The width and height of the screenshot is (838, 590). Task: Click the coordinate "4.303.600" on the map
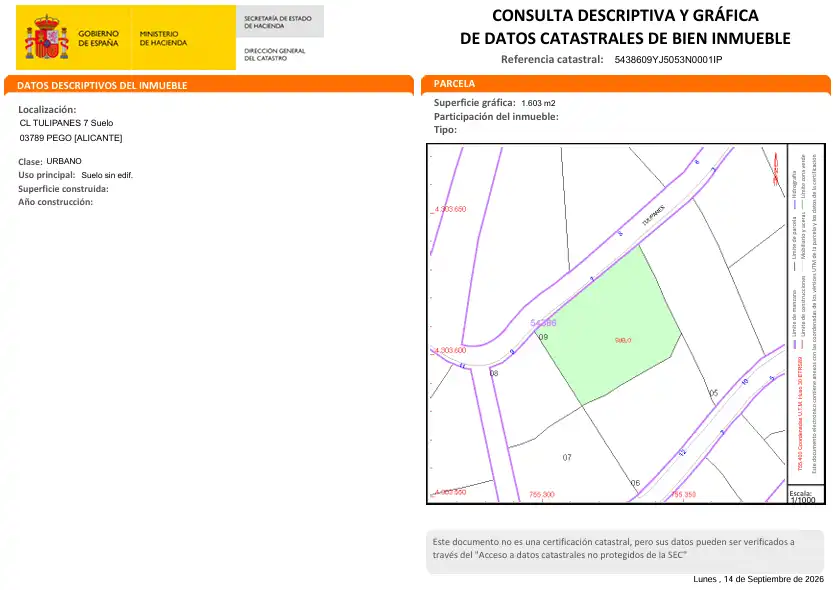(x=450, y=351)
